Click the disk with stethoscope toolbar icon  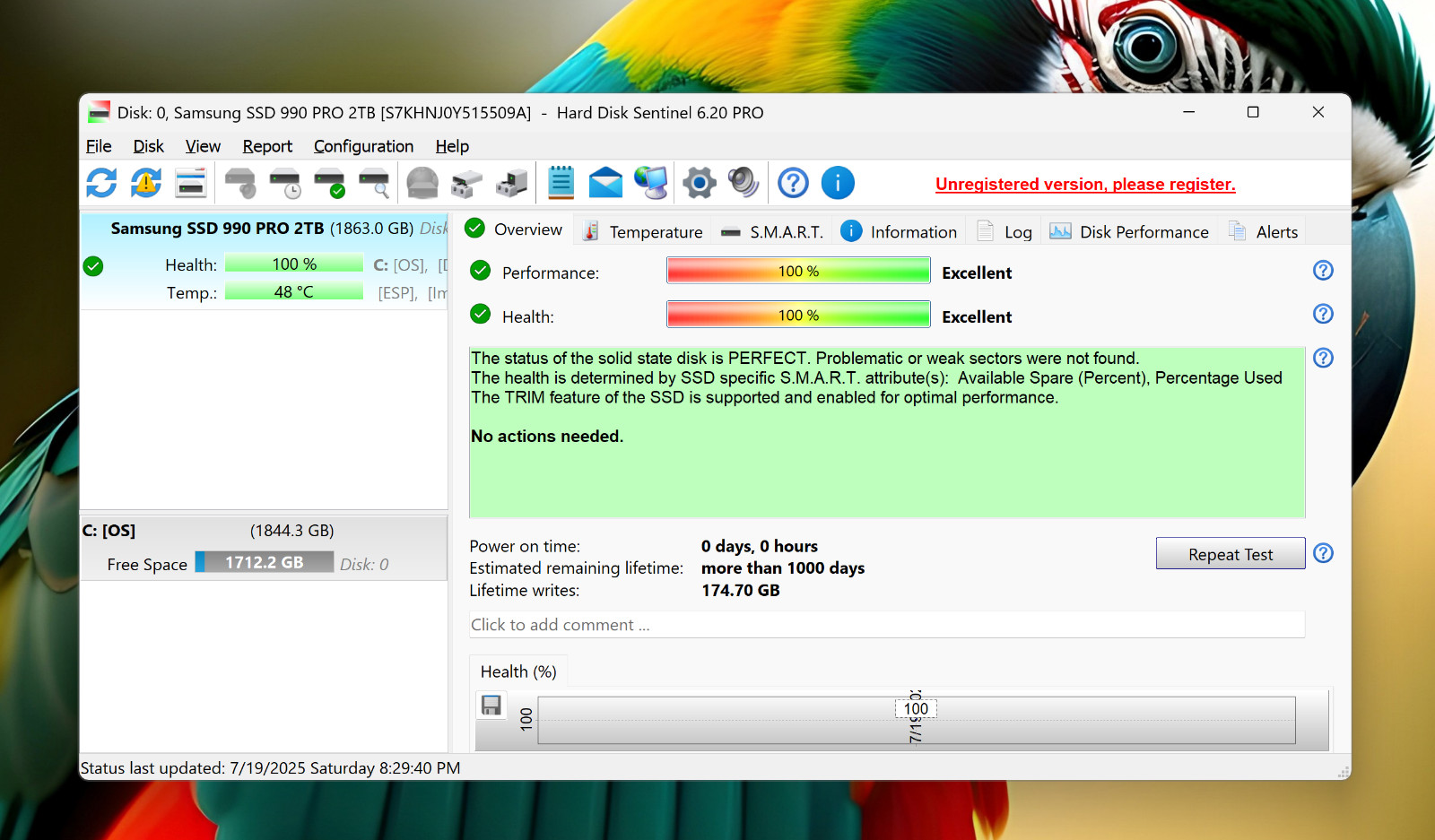(240, 183)
